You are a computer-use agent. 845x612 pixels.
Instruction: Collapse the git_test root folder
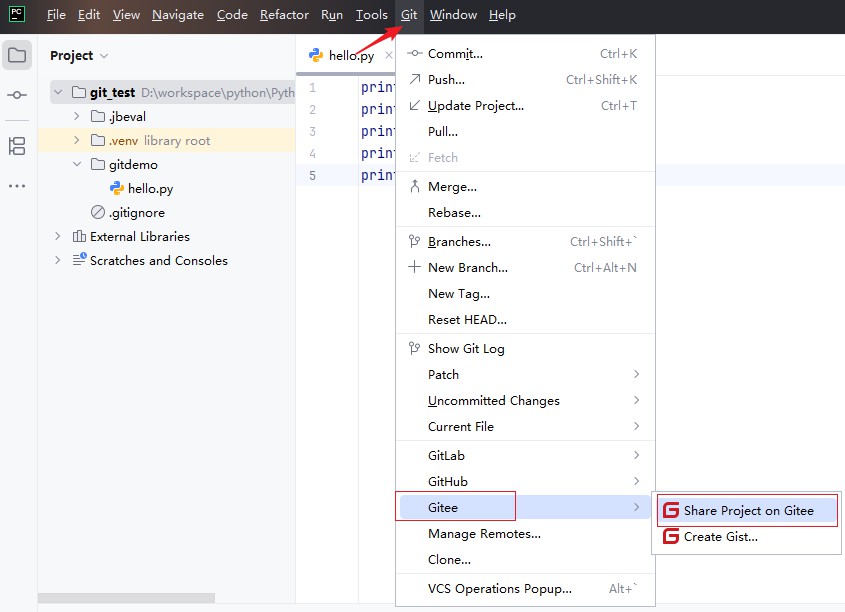pyautogui.click(x=58, y=92)
